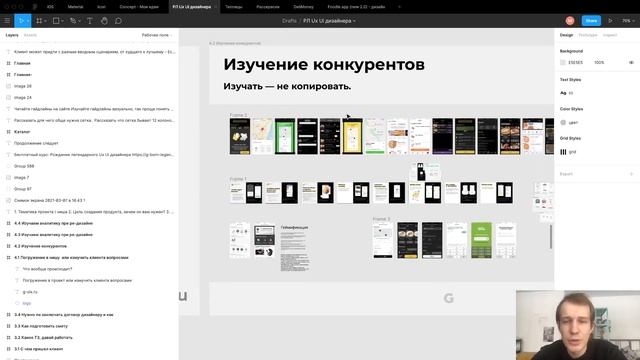Click the text icon of the Продолжение следует layer
This screenshot has width=640, height=360.
tap(8, 143)
